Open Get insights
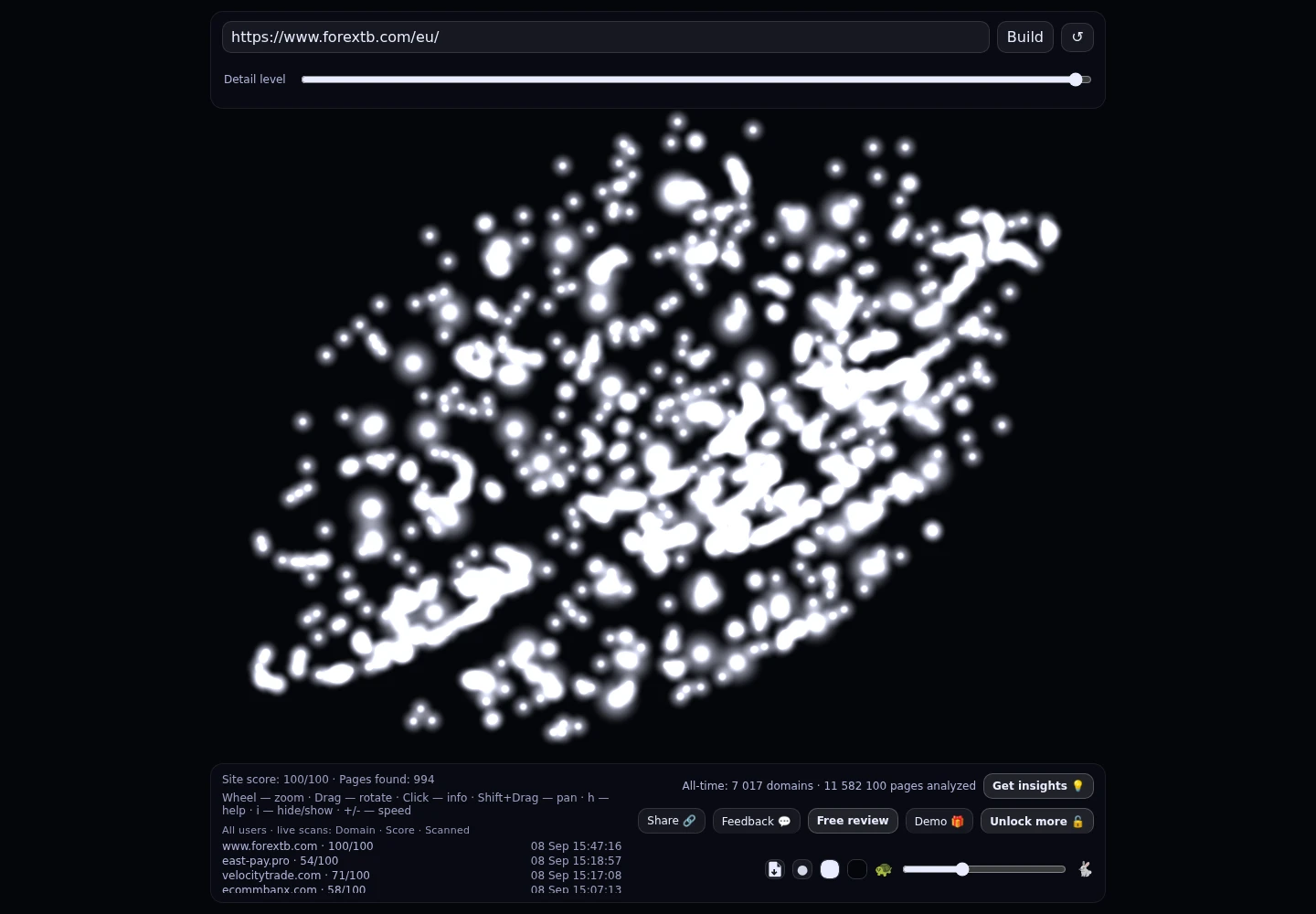Viewport: 1316px width, 914px height. point(1038,786)
